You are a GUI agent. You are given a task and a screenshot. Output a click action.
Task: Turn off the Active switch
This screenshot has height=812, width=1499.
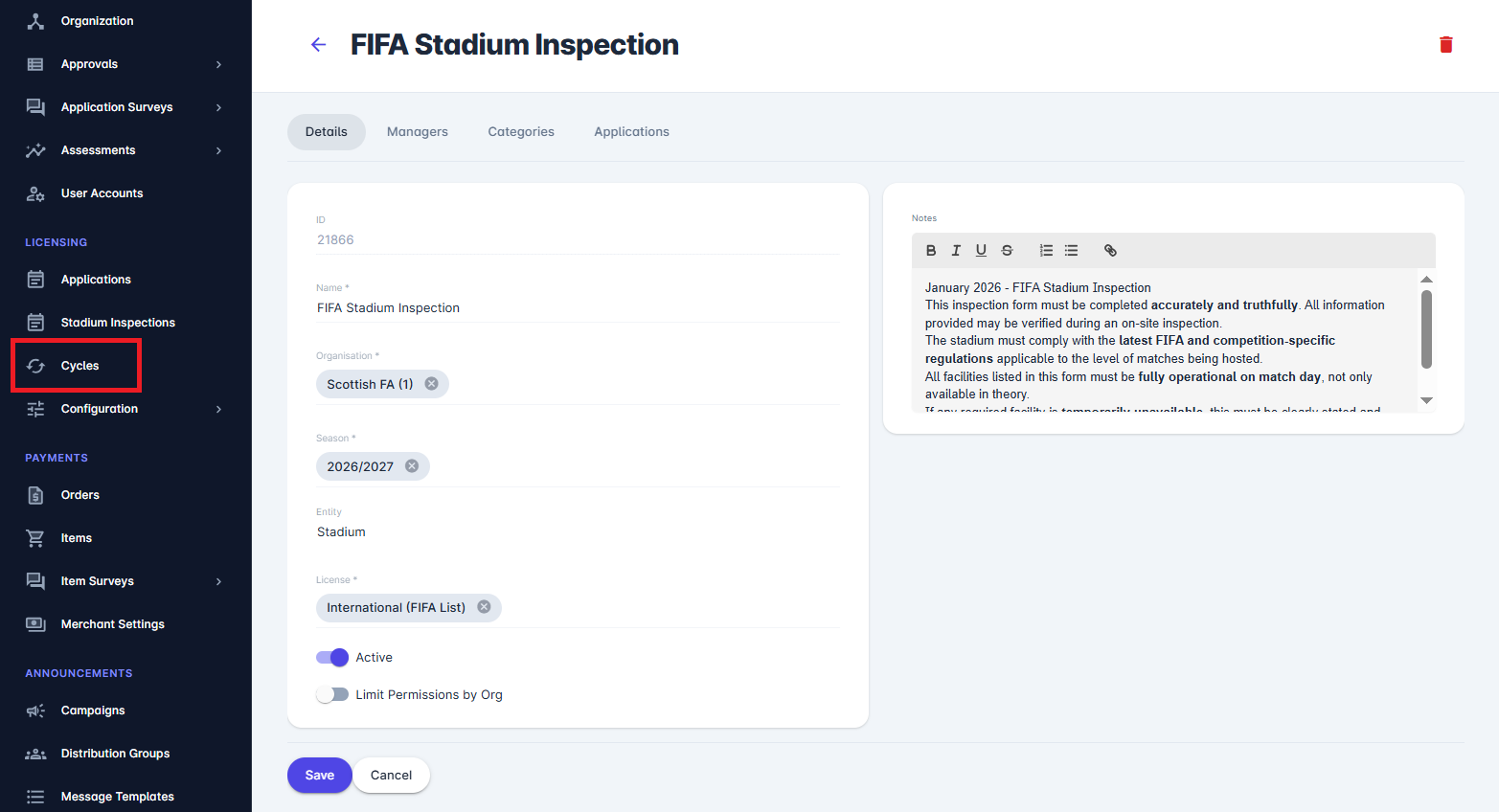tap(332, 658)
